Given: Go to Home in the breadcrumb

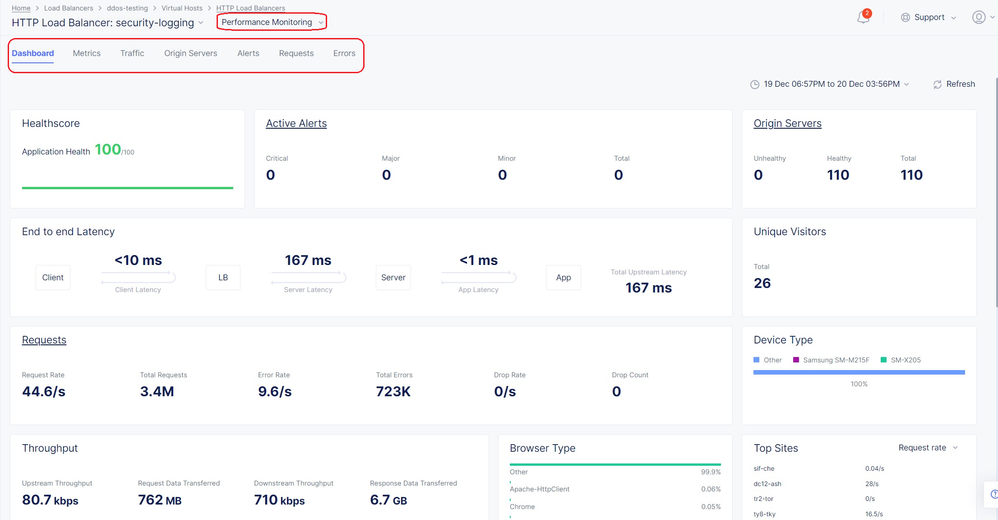Looking at the screenshot, I should [21, 8].
